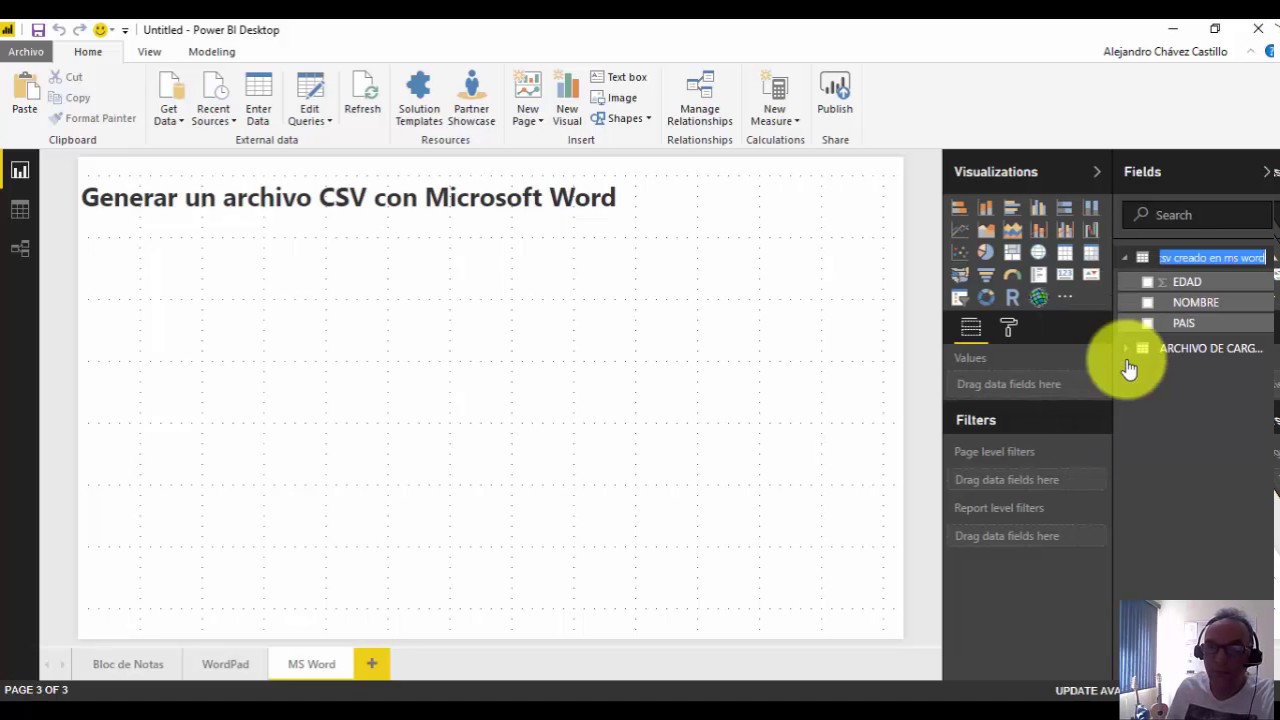Select the Scatter chart visual
The width and height of the screenshot is (1280, 720).
959,253
